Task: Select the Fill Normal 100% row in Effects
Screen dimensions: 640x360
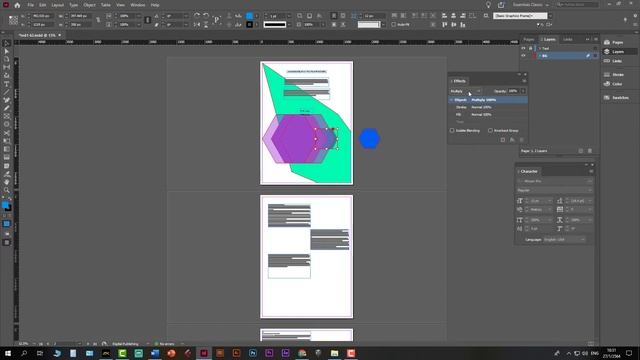Action: click(x=488, y=115)
